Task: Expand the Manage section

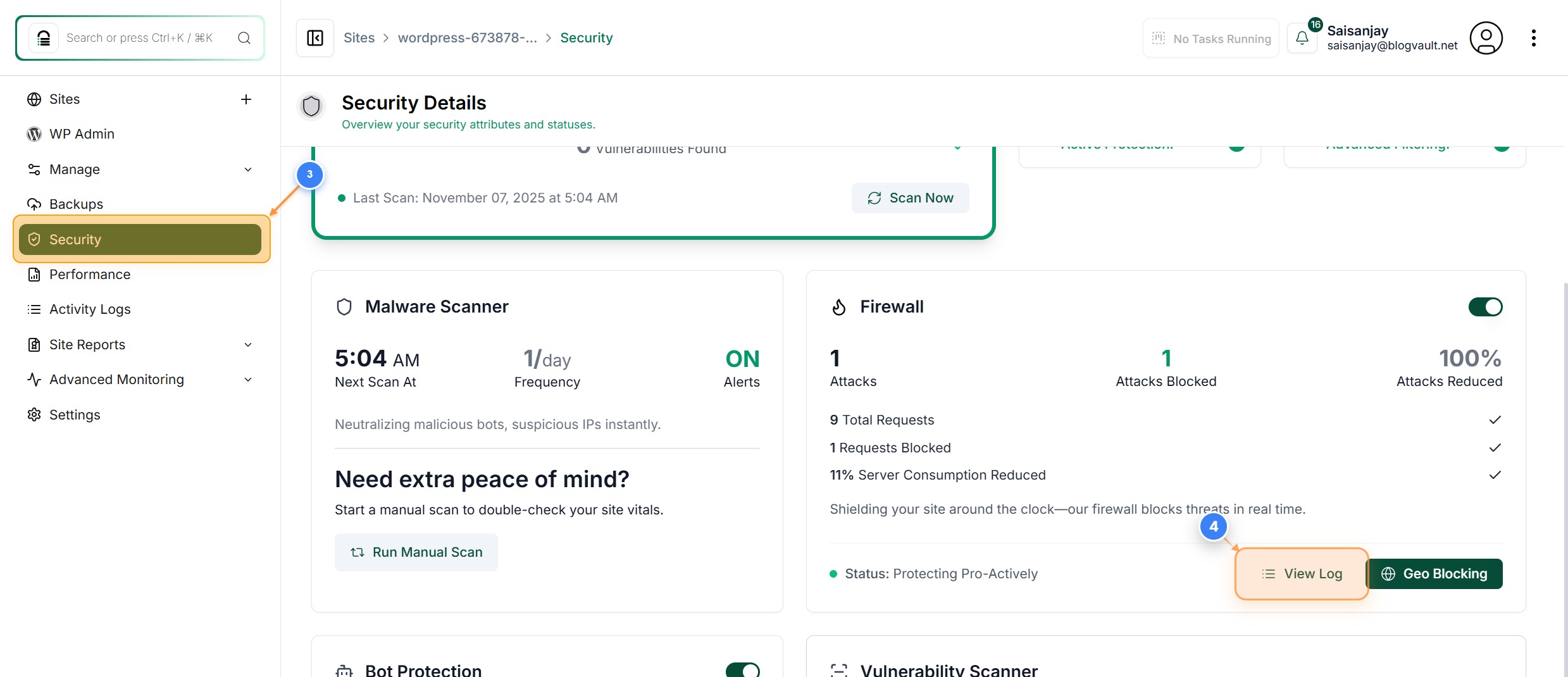Action: pos(248,170)
